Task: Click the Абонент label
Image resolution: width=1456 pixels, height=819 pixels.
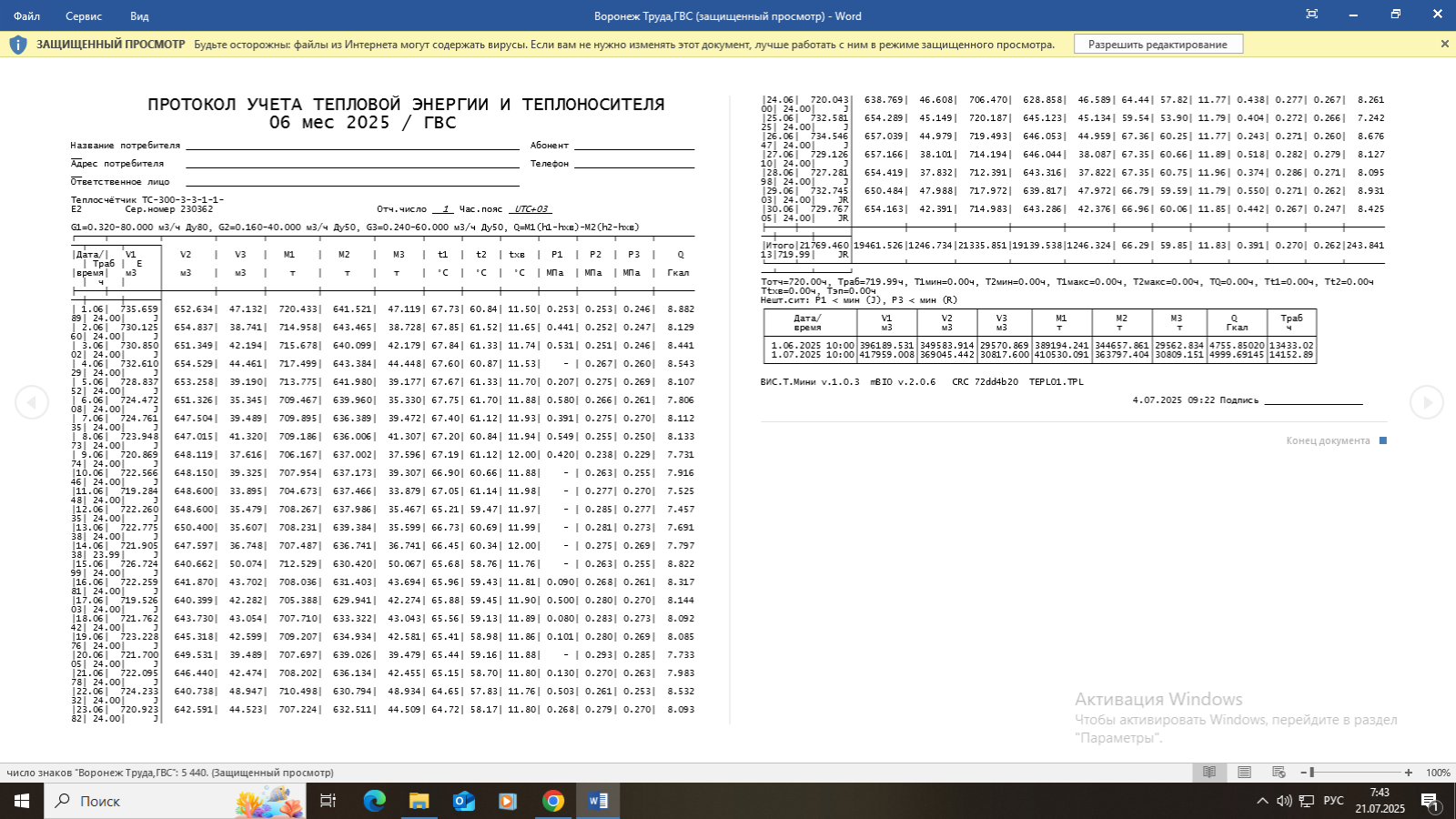Action: (x=550, y=145)
